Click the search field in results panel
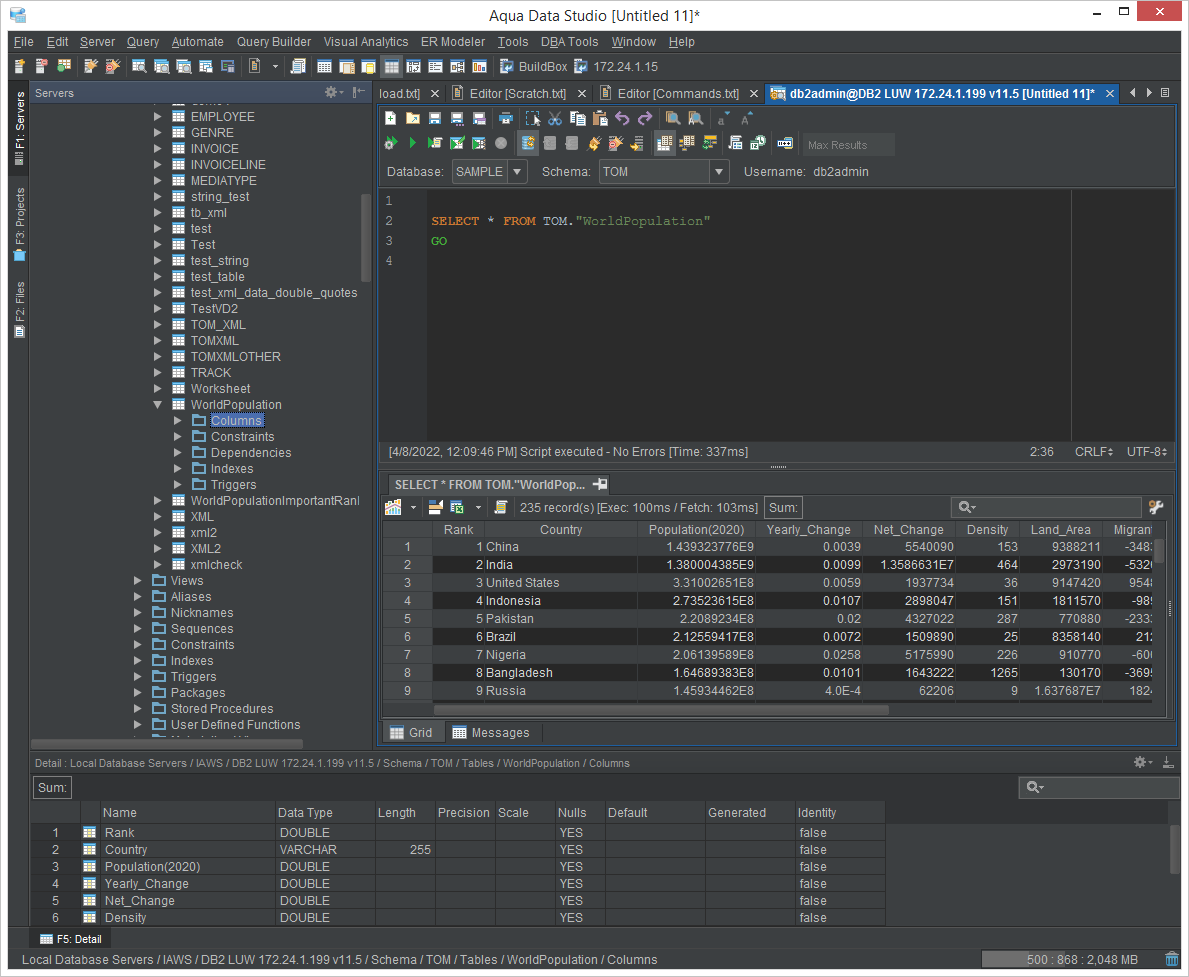 pyautogui.click(x=1046, y=507)
